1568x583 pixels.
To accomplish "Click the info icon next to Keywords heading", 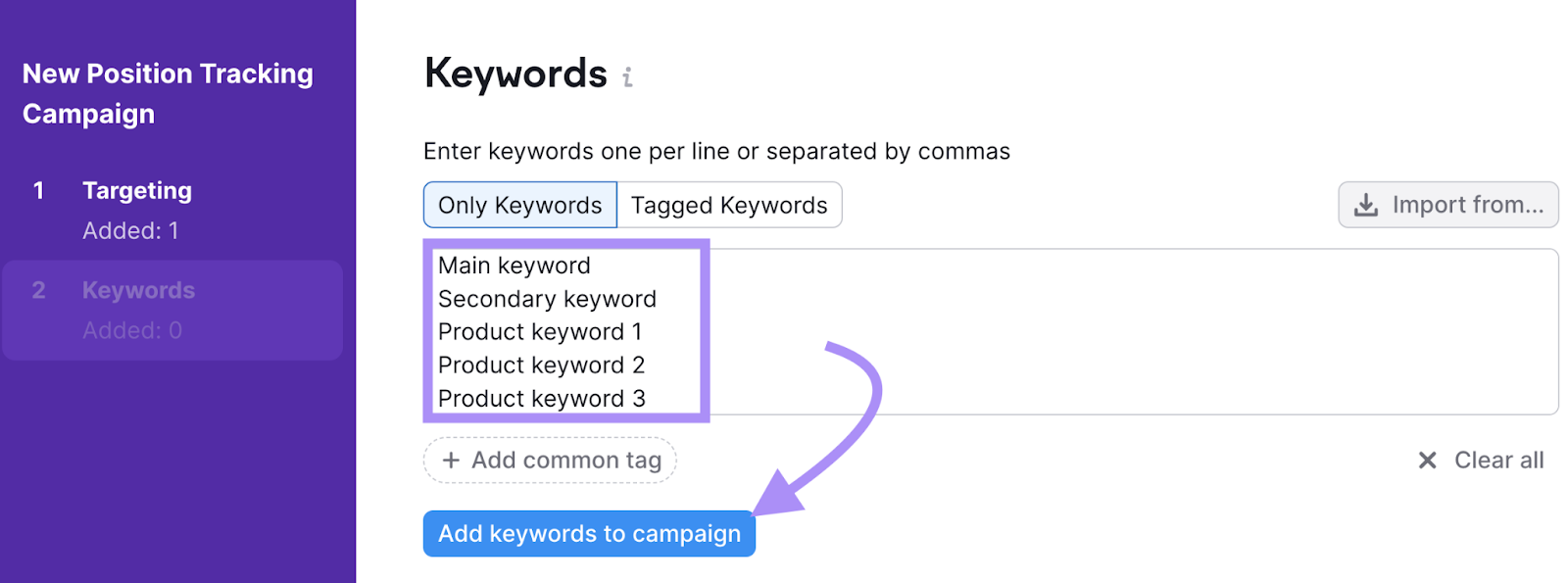I will point(628,74).
